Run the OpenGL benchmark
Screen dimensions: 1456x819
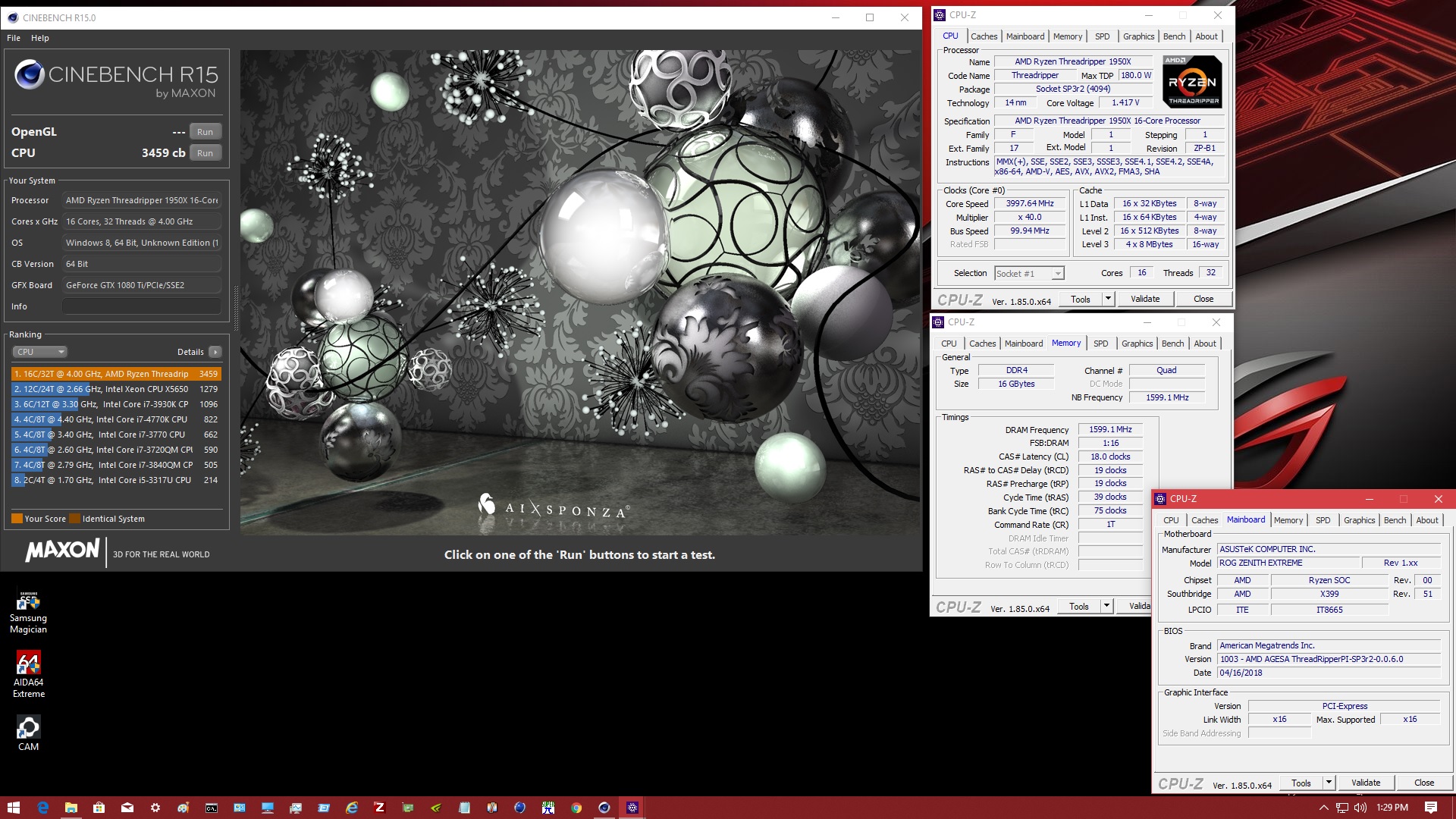click(x=205, y=132)
